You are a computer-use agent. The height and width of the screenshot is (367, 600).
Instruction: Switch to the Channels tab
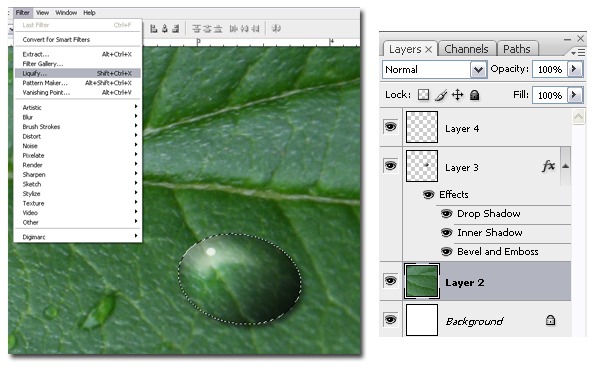pos(466,49)
